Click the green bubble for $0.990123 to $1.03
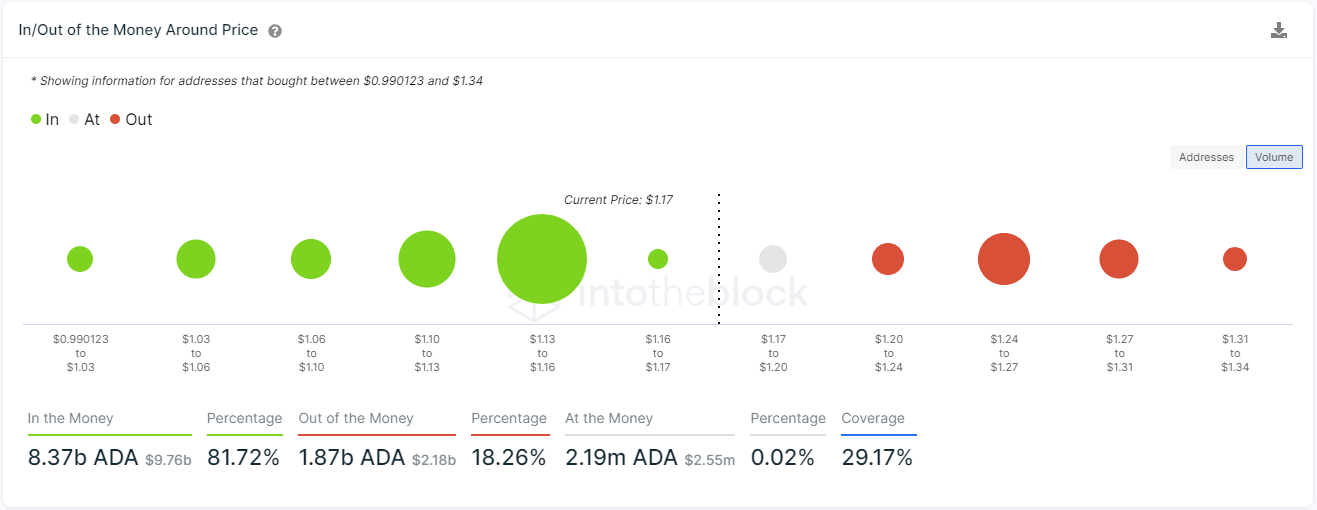The width and height of the screenshot is (1317, 510). pos(80,259)
